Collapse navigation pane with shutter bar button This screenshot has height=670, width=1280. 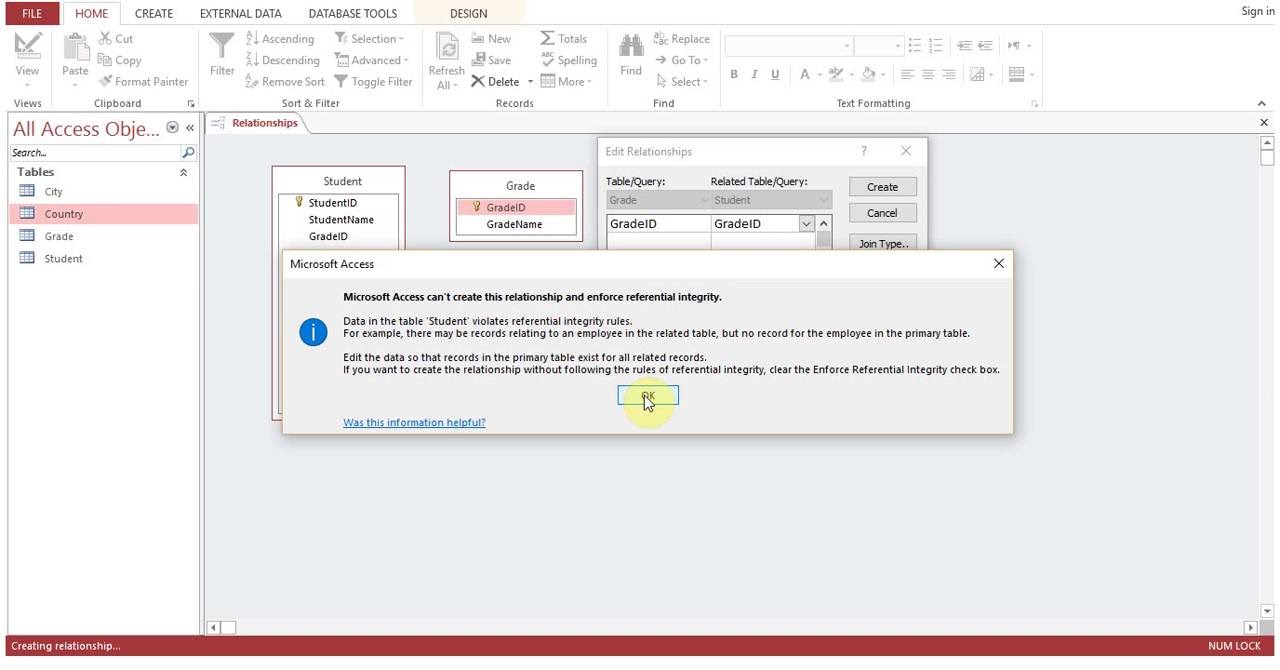190,128
